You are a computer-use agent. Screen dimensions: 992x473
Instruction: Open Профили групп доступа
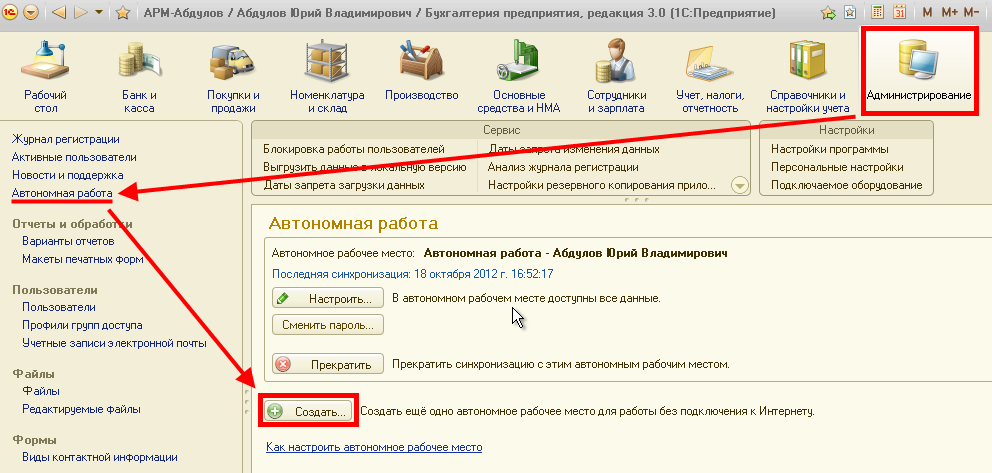click(x=82, y=325)
